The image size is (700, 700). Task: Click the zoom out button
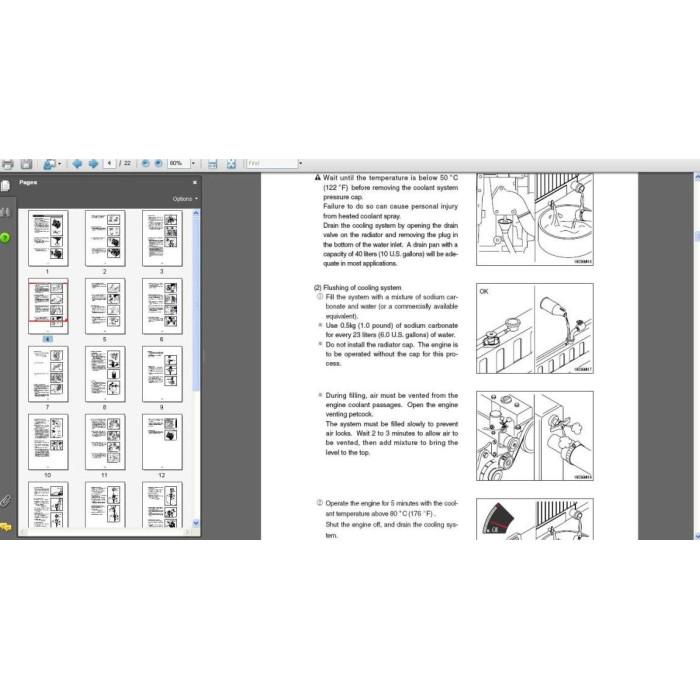[145, 163]
